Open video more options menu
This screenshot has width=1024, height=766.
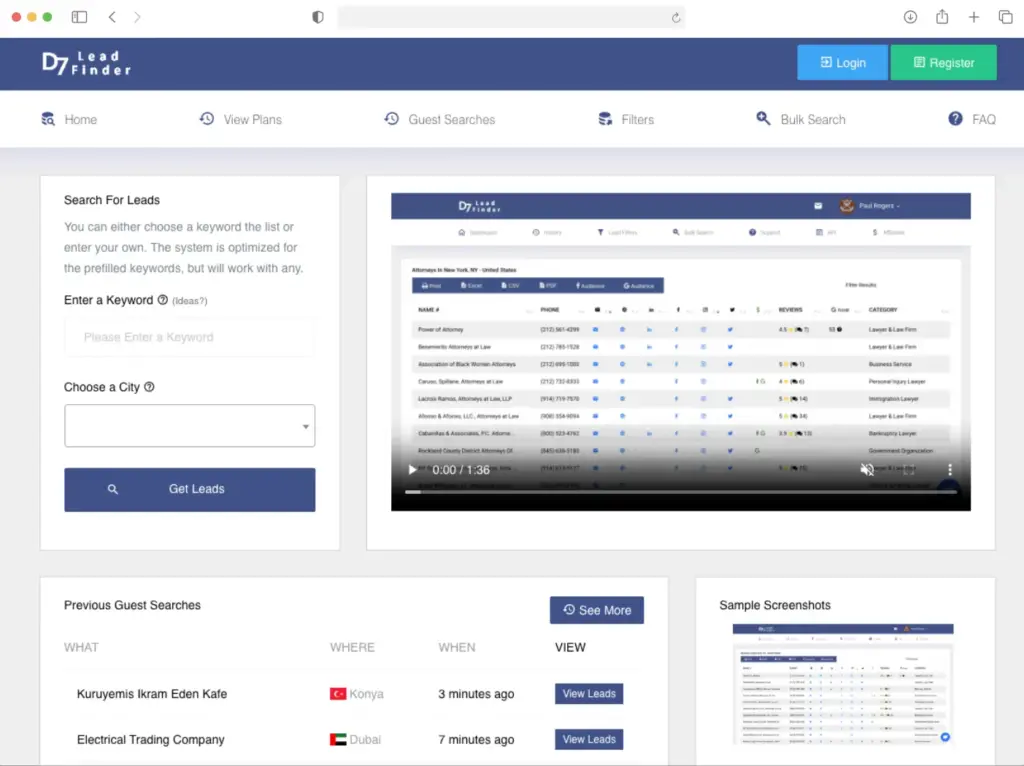pos(949,470)
